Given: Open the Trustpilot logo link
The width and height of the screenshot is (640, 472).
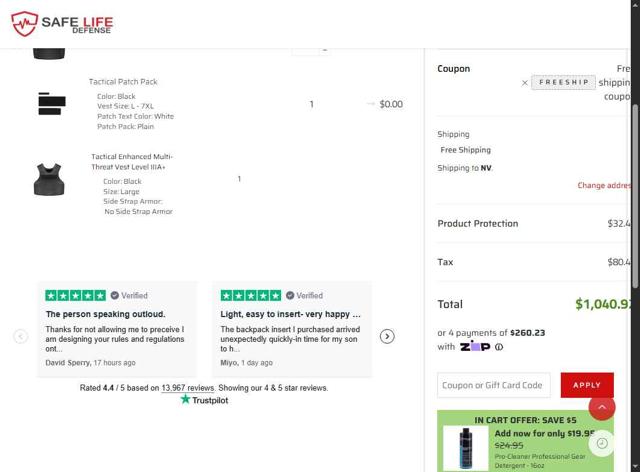Looking at the screenshot, I should point(204,400).
